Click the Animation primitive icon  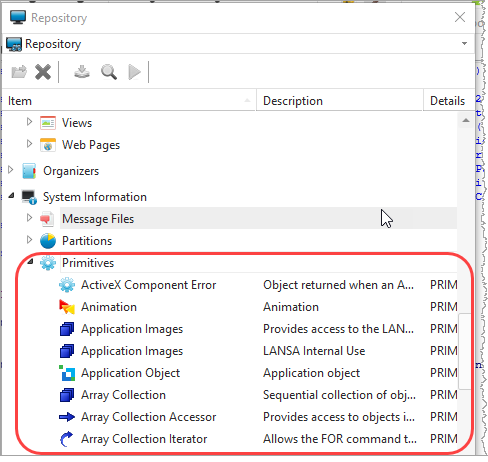(67, 307)
